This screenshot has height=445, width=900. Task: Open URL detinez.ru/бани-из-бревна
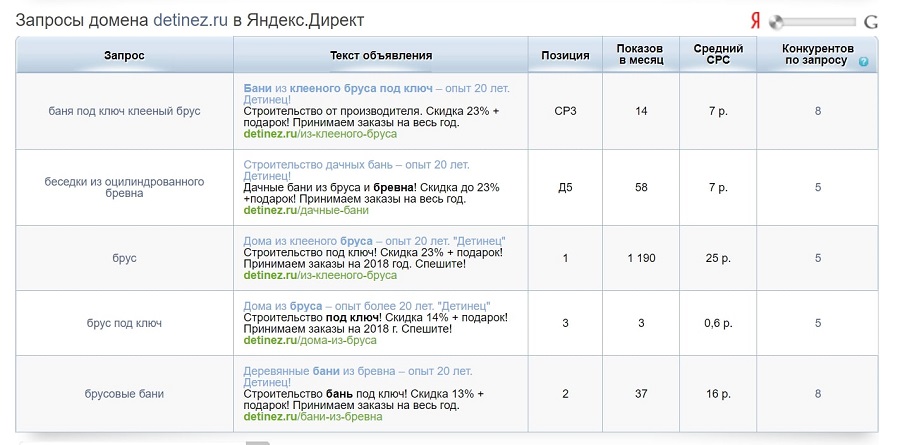[313, 416]
